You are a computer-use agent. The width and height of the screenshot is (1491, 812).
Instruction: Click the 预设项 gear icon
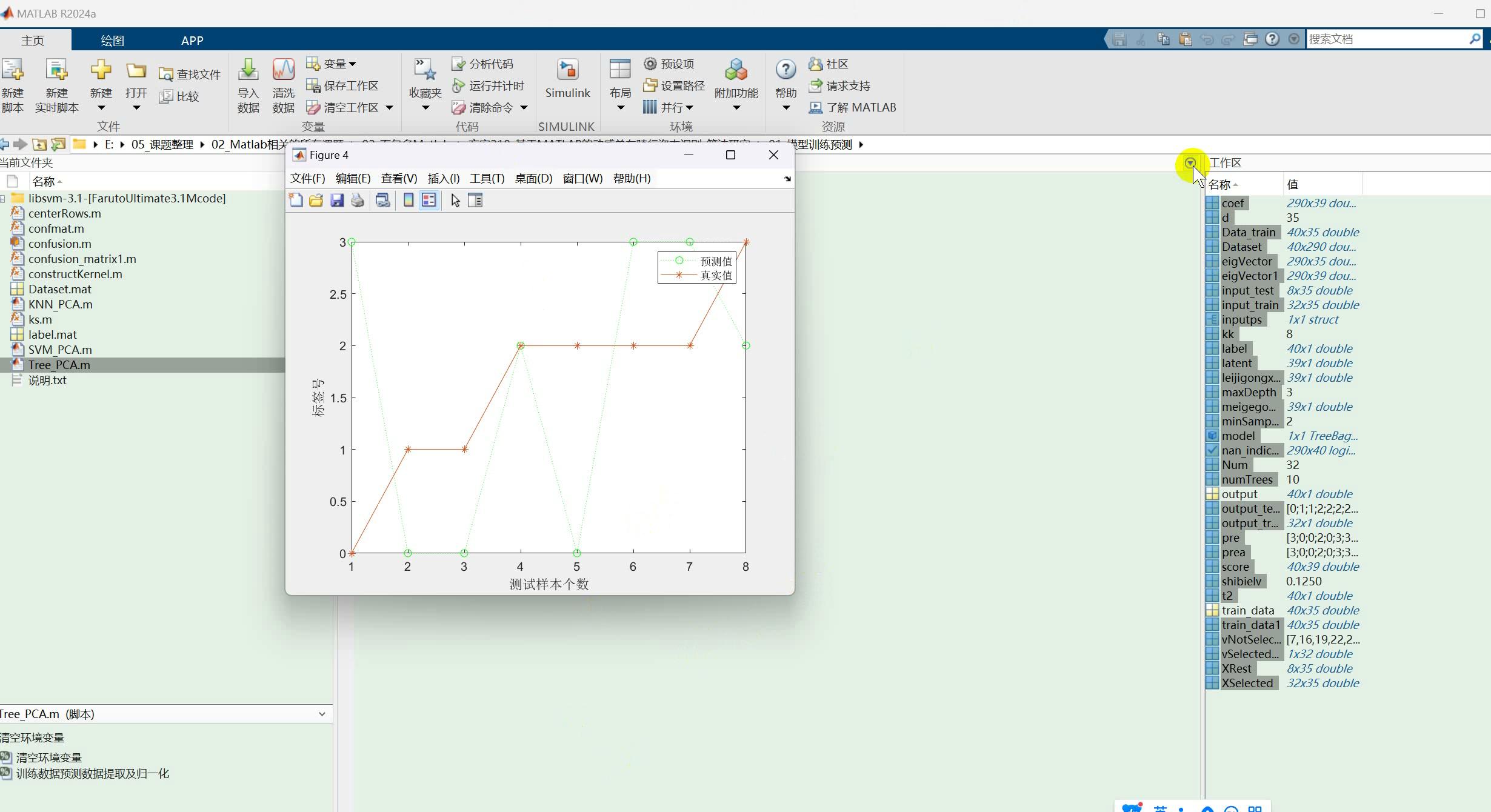pos(650,64)
